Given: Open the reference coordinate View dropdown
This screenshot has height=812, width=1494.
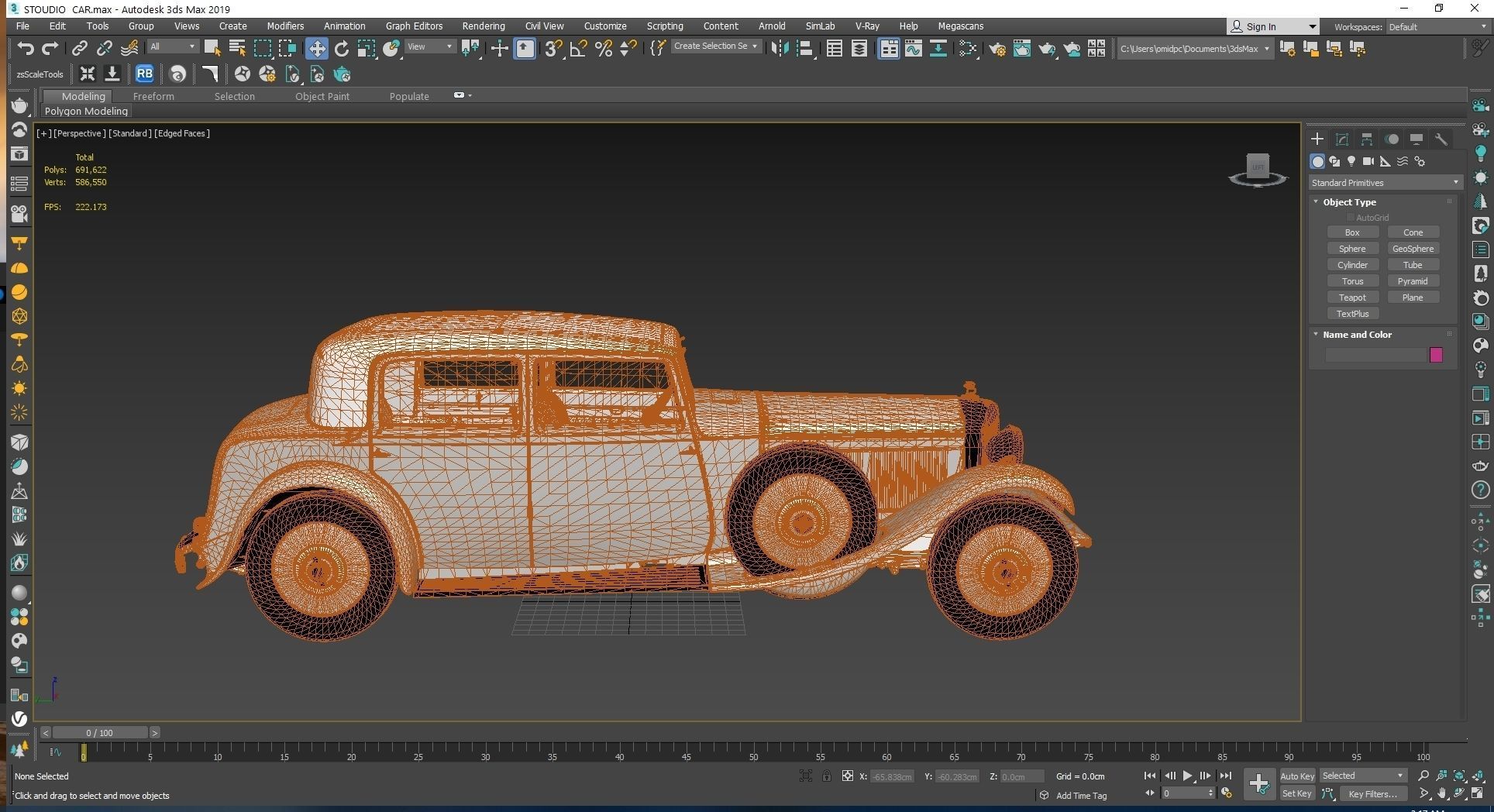Looking at the screenshot, I should pyautogui.click(x=431, y=46).
